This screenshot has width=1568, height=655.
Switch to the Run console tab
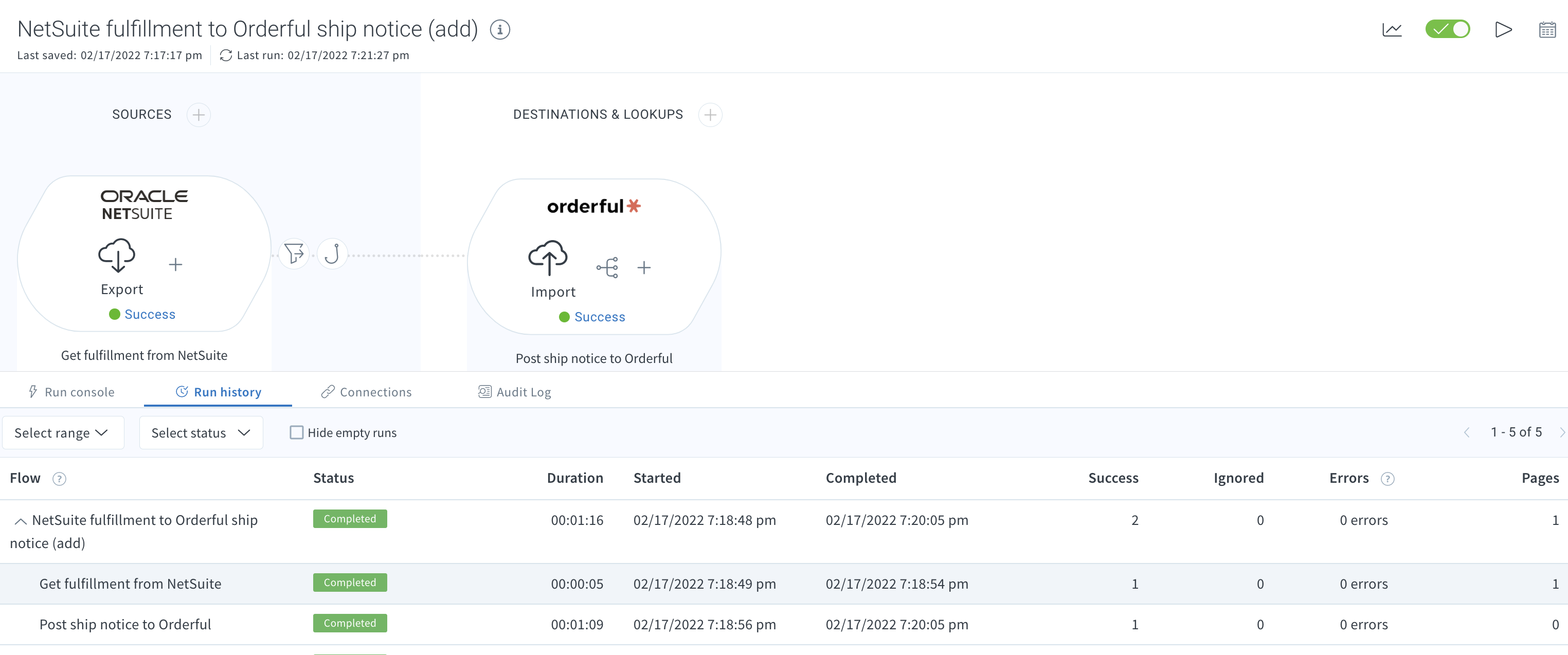pyautogui.click(x=72, y=392)
